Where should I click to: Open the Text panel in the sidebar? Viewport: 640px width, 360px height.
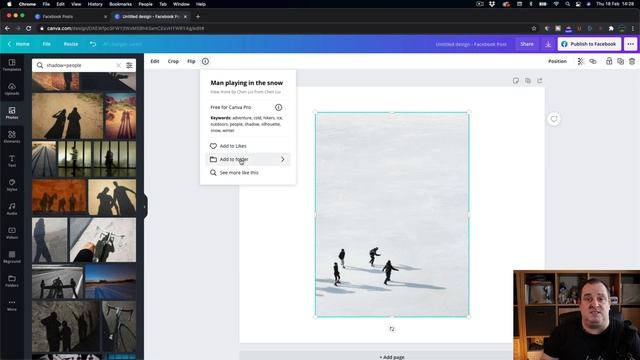pos(12,161)
